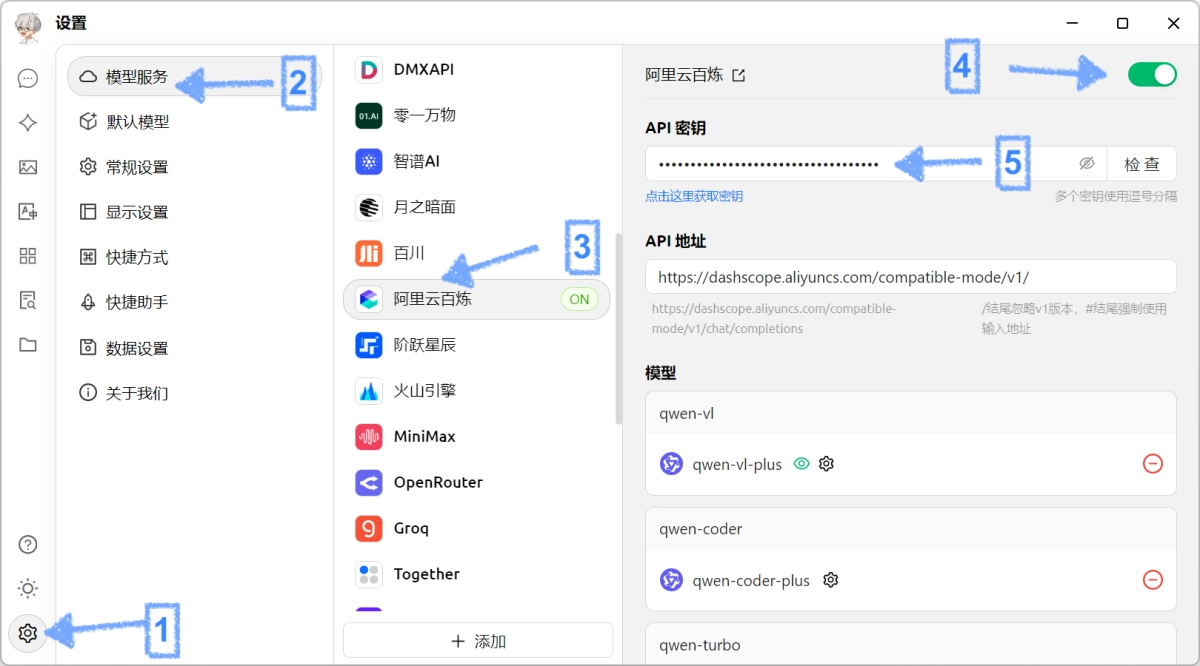This screenshot has width=1200, height=666.
Task: Open the mini apps grid icon
Action: point(28,256)
